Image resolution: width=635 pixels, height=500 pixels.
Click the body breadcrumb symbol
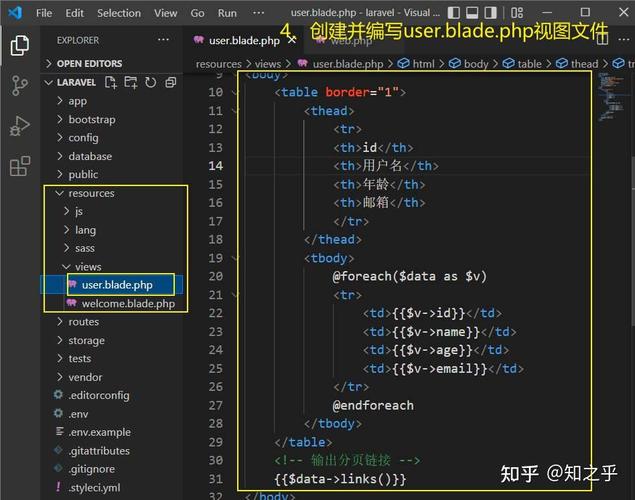469,64
